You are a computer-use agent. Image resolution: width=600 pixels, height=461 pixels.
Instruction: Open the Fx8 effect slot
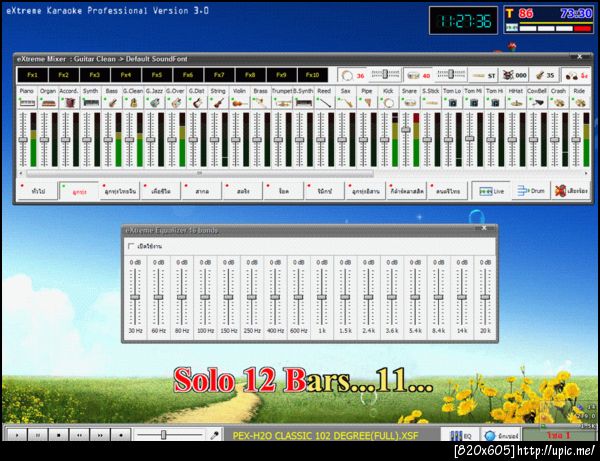click(x=250, y=75)
